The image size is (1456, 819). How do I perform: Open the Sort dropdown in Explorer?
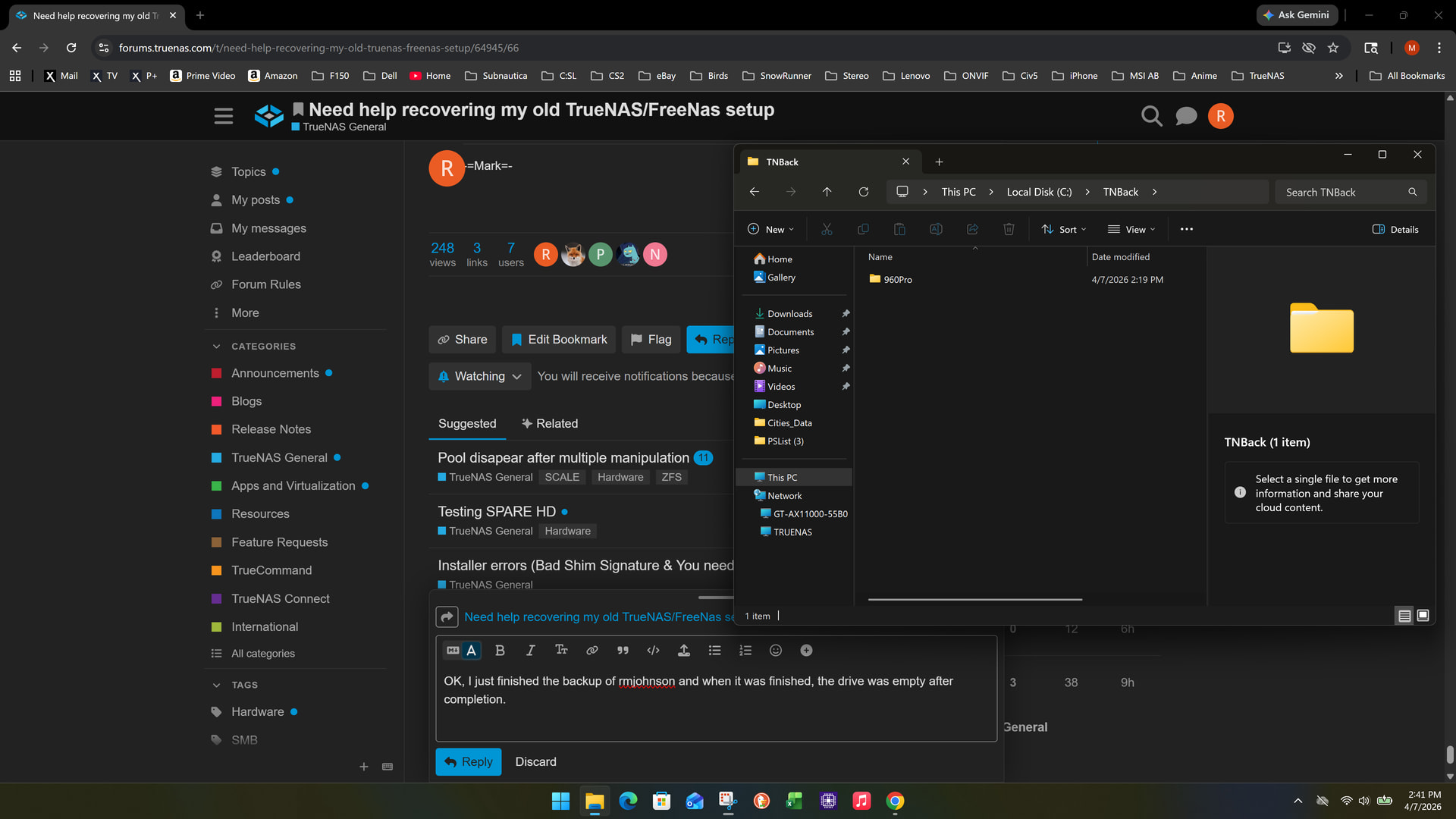click(1064, 229)
